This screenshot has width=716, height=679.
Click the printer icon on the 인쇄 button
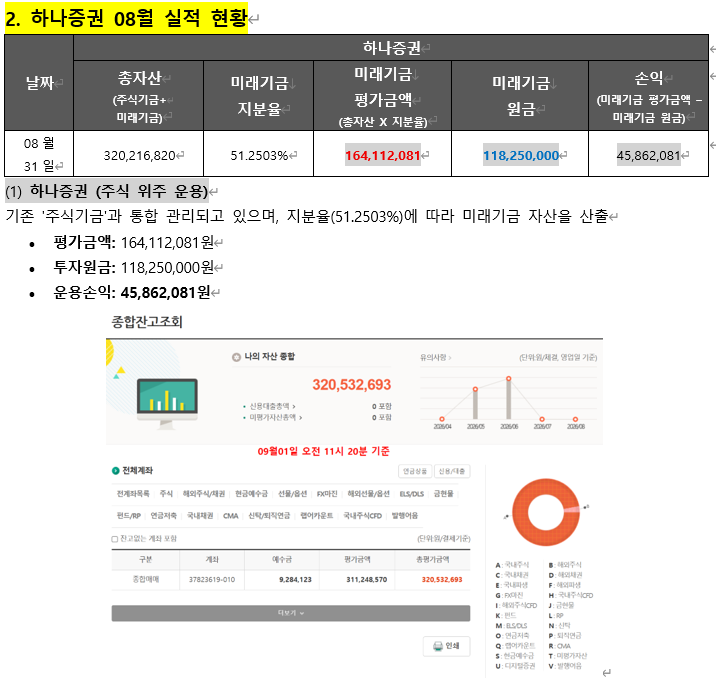point(437,646)
